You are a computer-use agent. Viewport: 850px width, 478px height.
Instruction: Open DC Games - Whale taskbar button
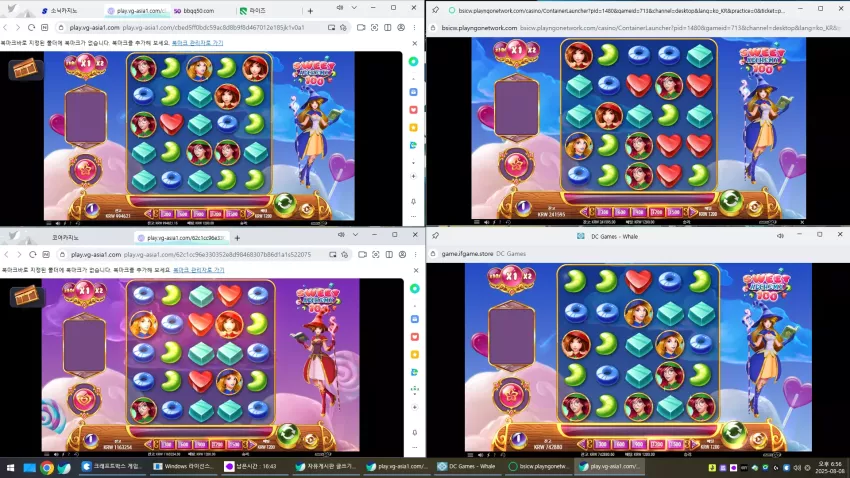pos(467,466)
